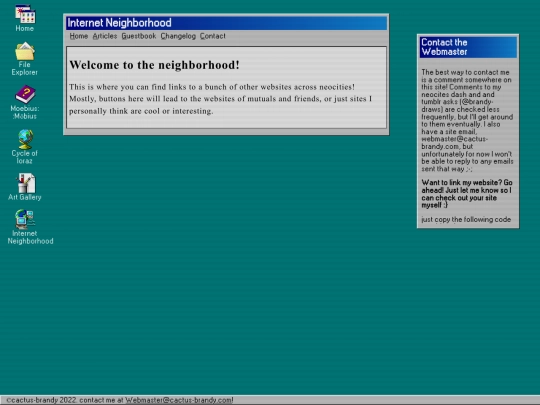Click the "Want to link my website?" bold text

[x=467, y=194]
